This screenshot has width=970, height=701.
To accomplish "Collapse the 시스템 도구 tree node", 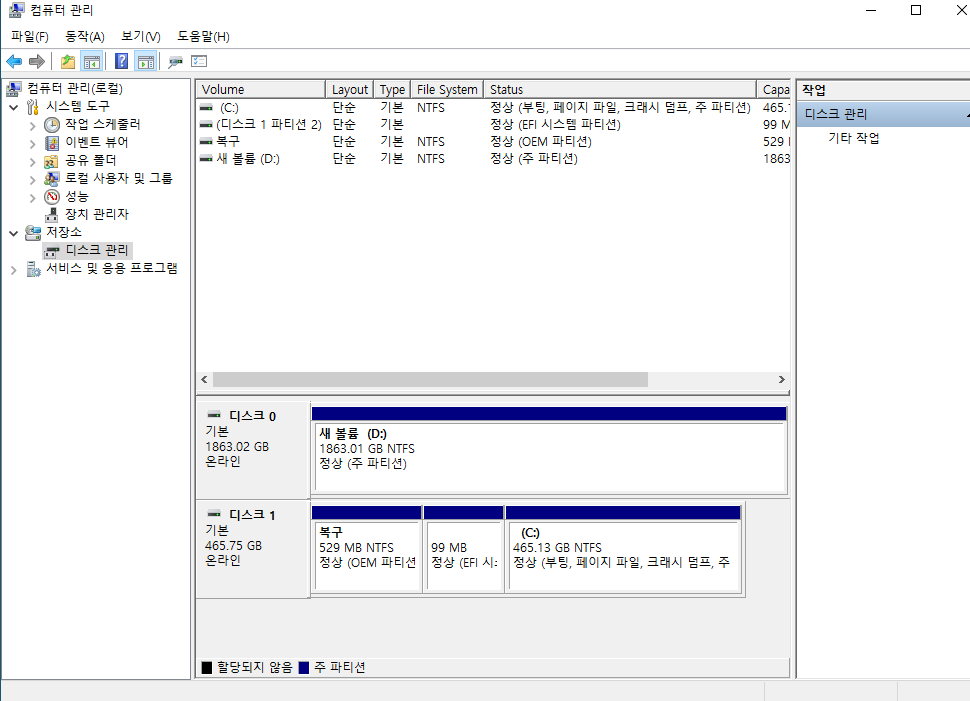I will click(14, 106).
